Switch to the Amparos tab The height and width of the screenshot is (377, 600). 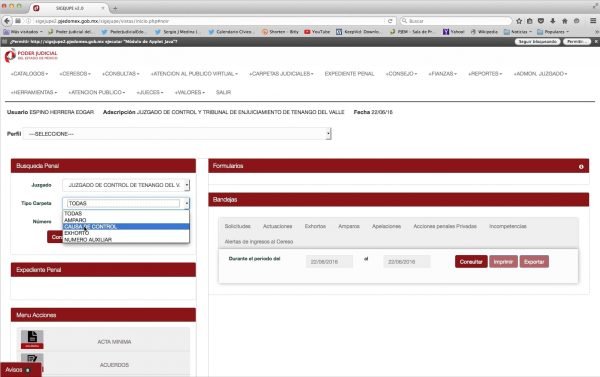click(349, 226)
